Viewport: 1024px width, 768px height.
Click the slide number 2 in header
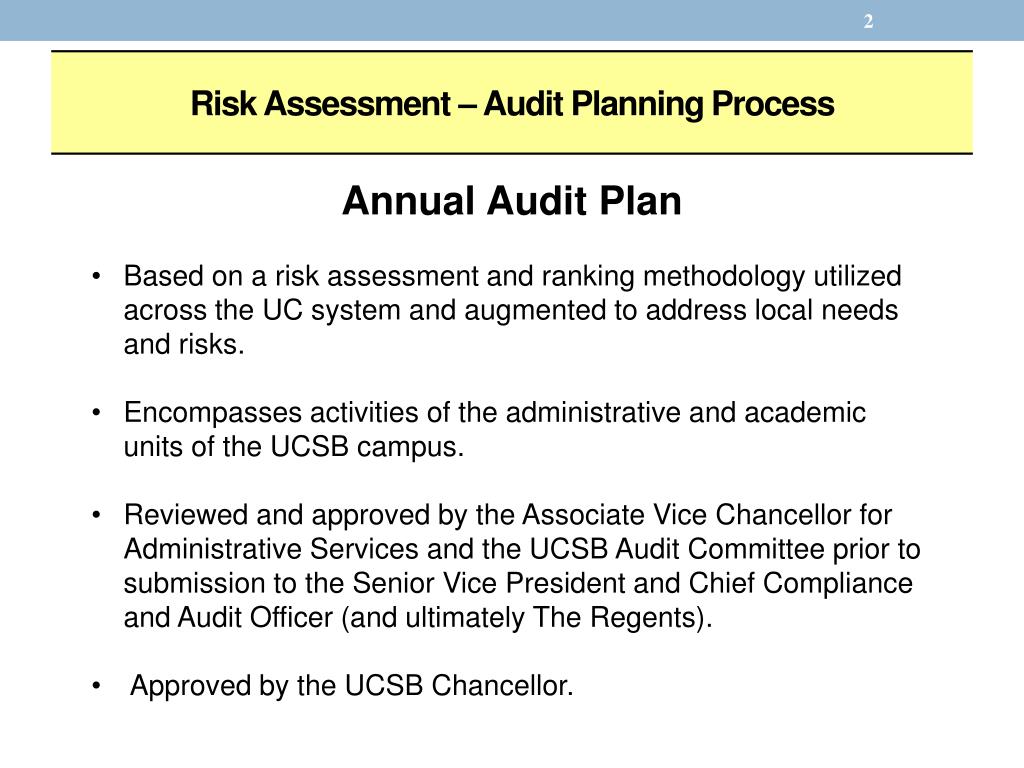pyautogui.click(x=868, y=22)
